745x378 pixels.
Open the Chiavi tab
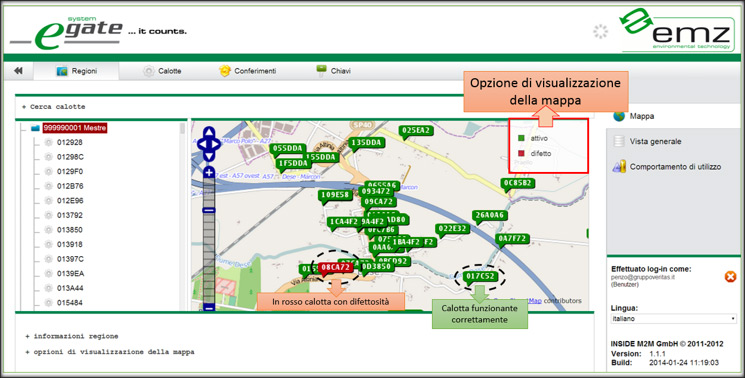[x=334, y=71]
